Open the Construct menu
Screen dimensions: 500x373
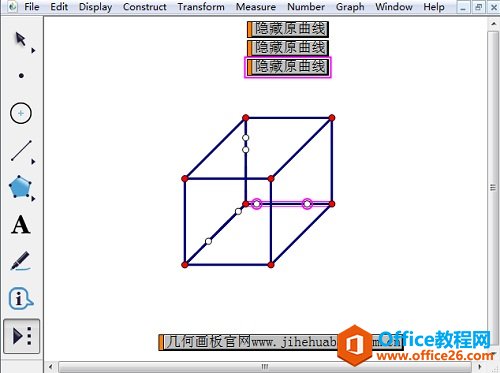click(145, 7)
